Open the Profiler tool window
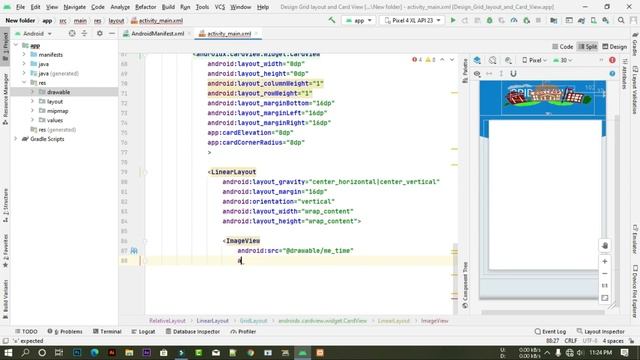Screen dimensions: 640x360 243,331
